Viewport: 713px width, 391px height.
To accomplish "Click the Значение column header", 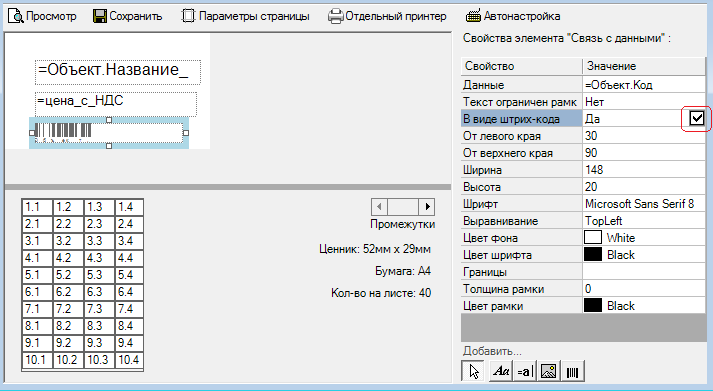I will pos(643,66).
